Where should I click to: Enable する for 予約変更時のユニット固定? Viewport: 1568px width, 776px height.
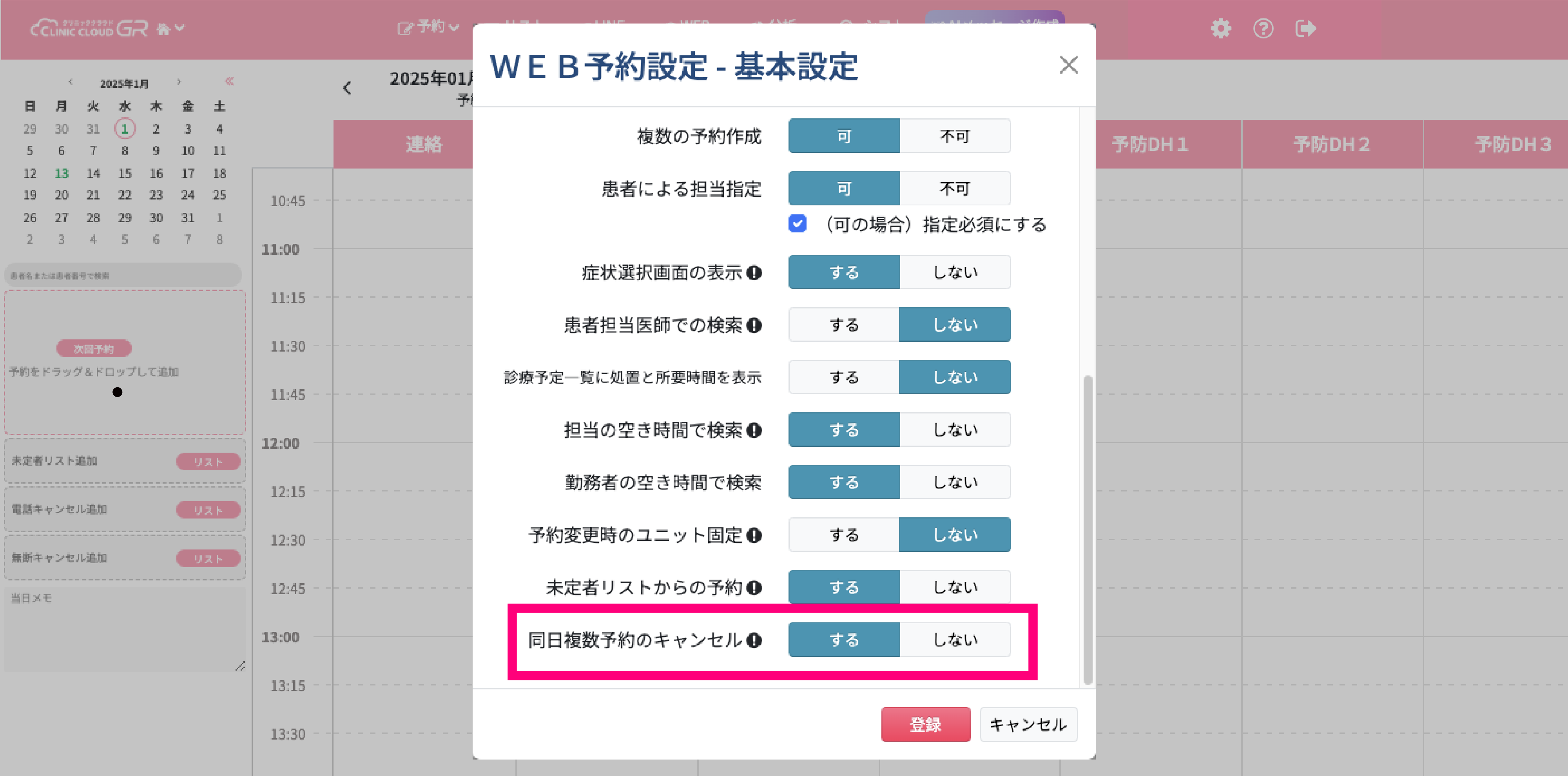coord(844,535)
